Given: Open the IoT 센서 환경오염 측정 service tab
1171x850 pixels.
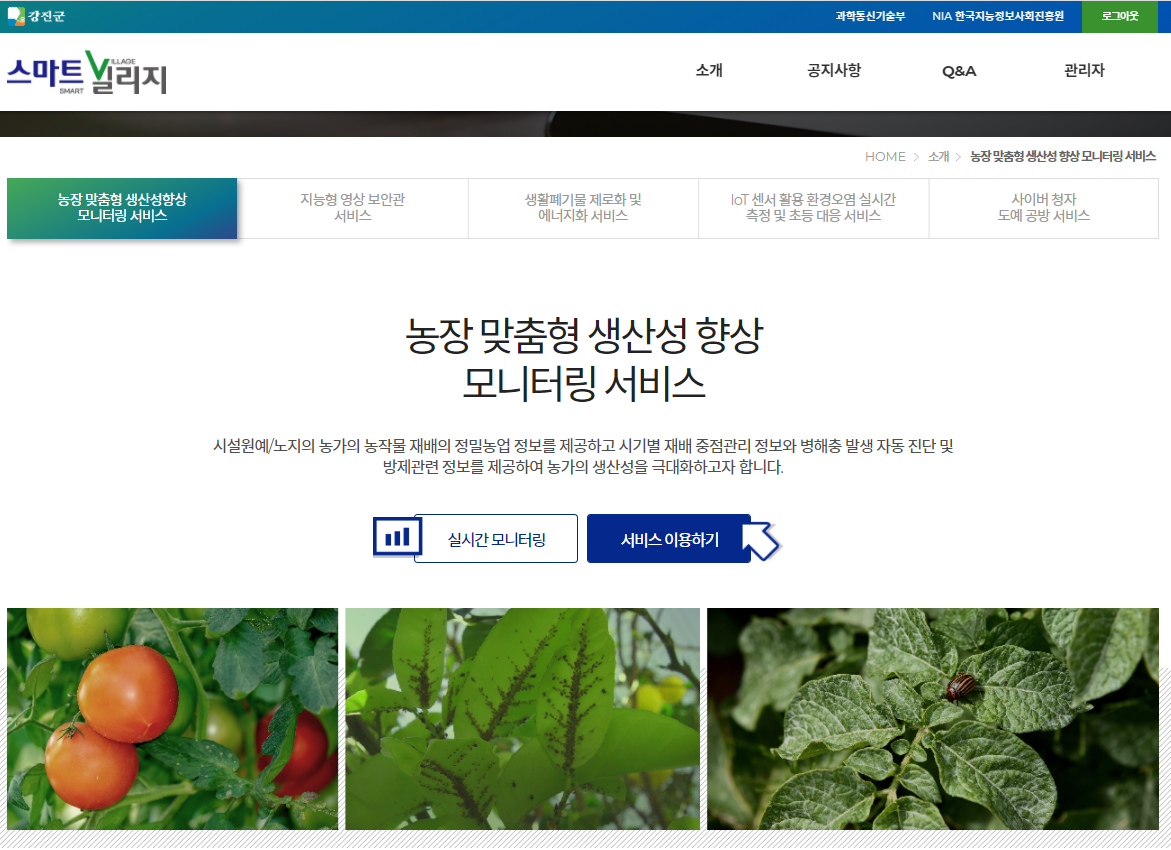Looking at the screenshot, I should click(813, 208).
